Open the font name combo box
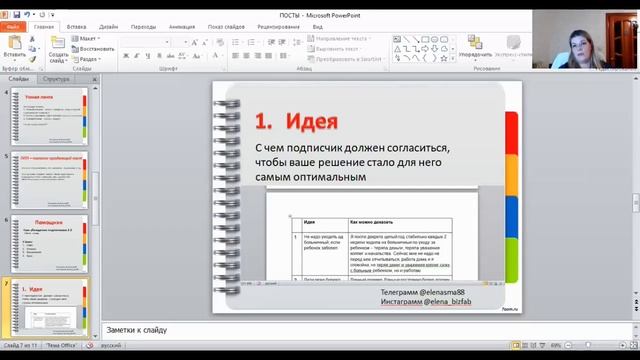Image resolution: width=640 pixels, height=360 pixels. pyautogui.click(x=146, y=42)
